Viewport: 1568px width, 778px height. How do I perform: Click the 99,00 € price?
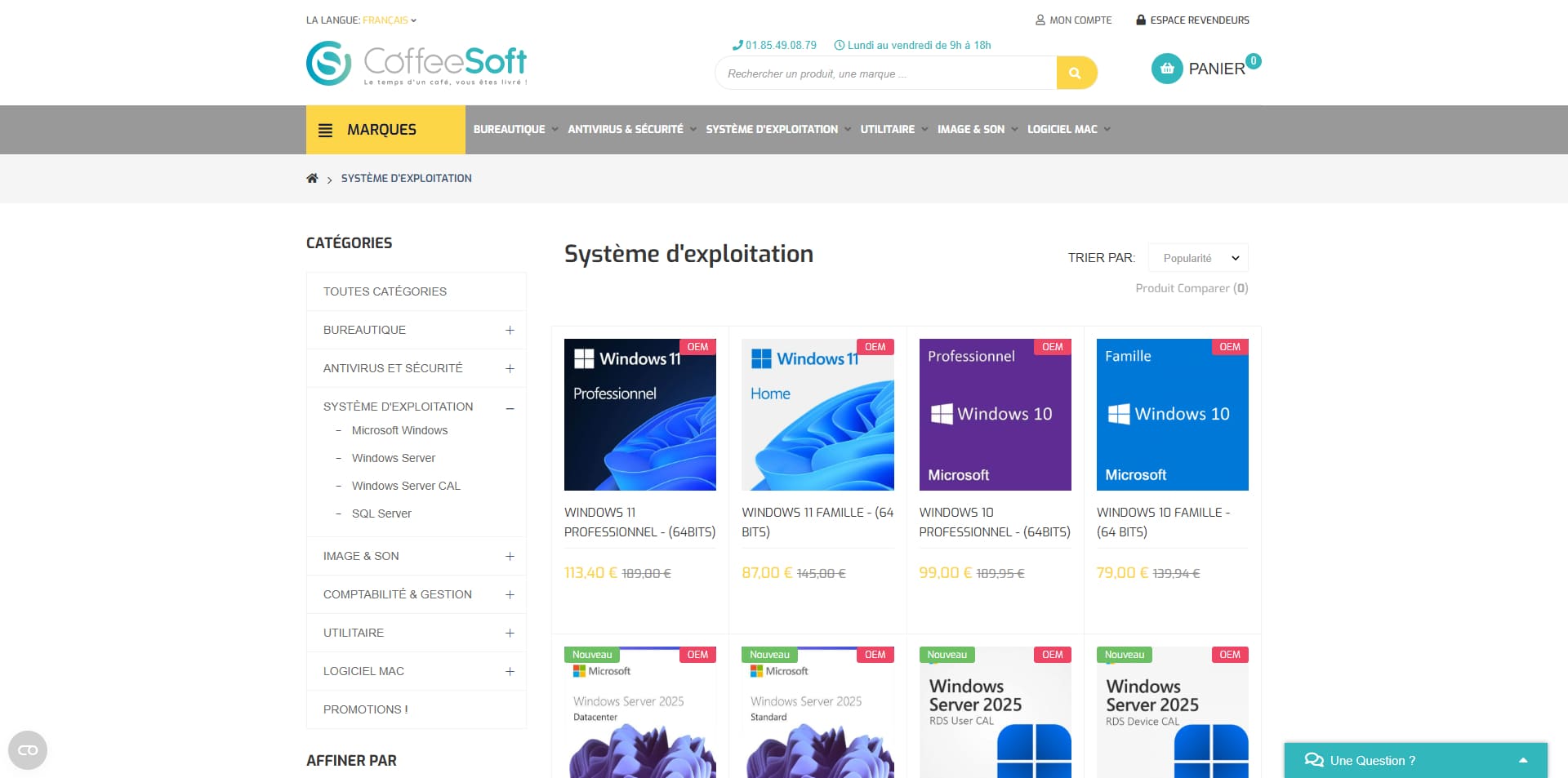tap(946, 573)
